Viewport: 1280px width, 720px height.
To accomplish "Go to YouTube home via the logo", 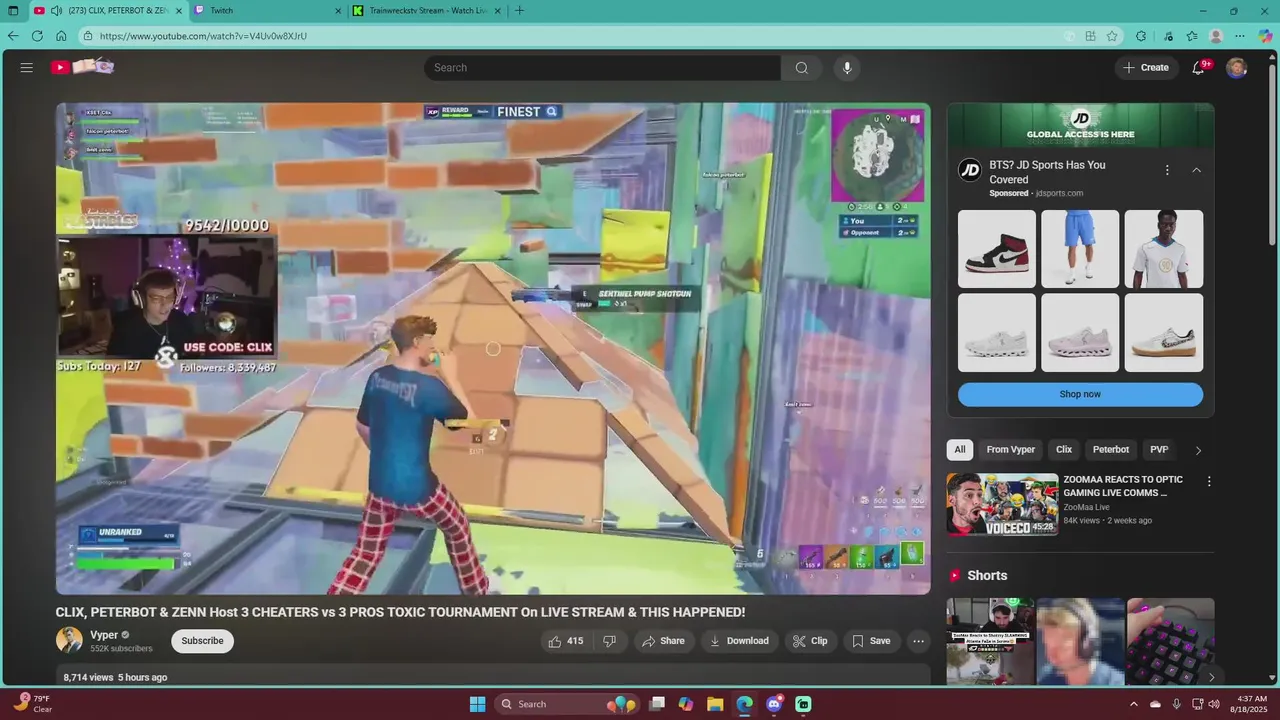I will click(x=84, y=67).
